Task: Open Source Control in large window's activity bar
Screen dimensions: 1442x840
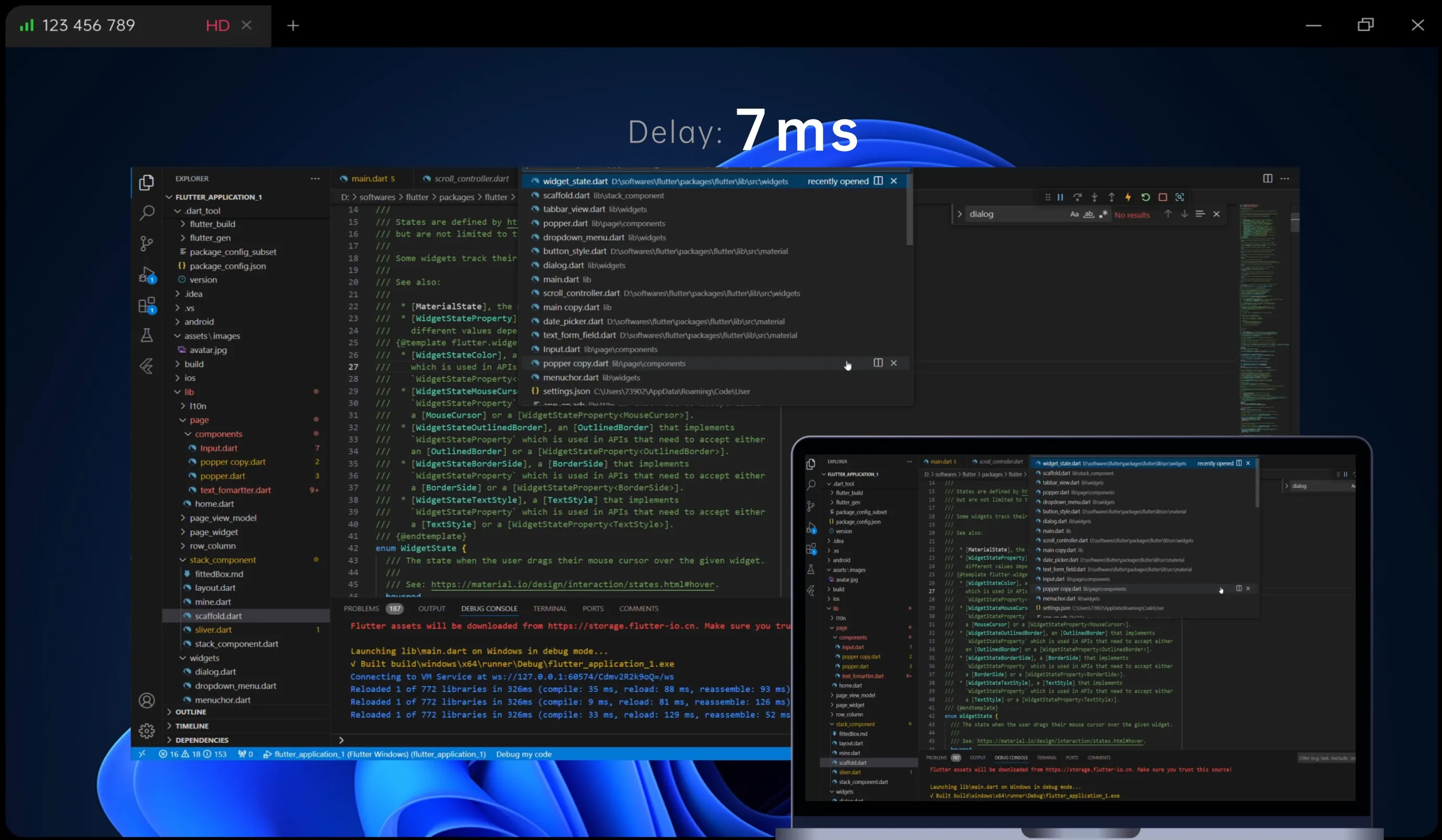Action: (x=146, y=244)
